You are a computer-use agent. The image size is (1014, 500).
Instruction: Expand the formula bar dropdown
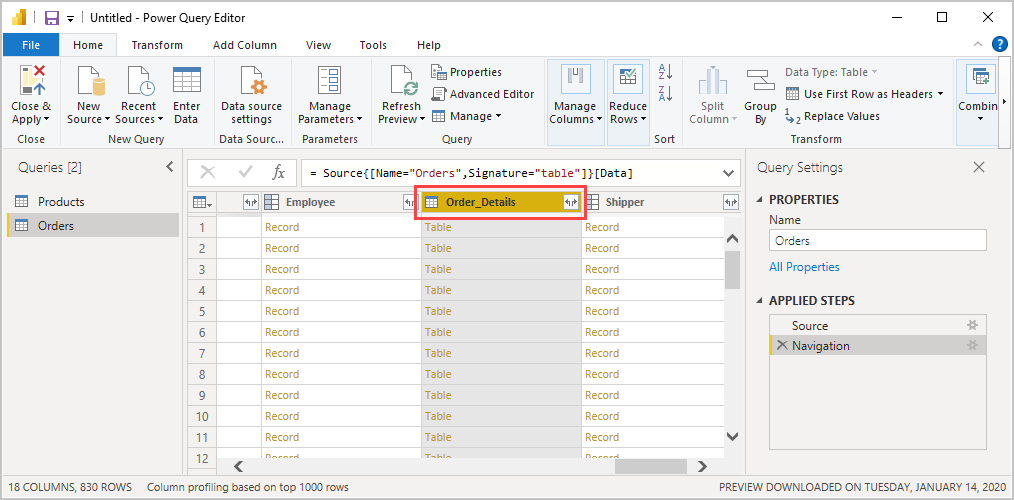729,173
